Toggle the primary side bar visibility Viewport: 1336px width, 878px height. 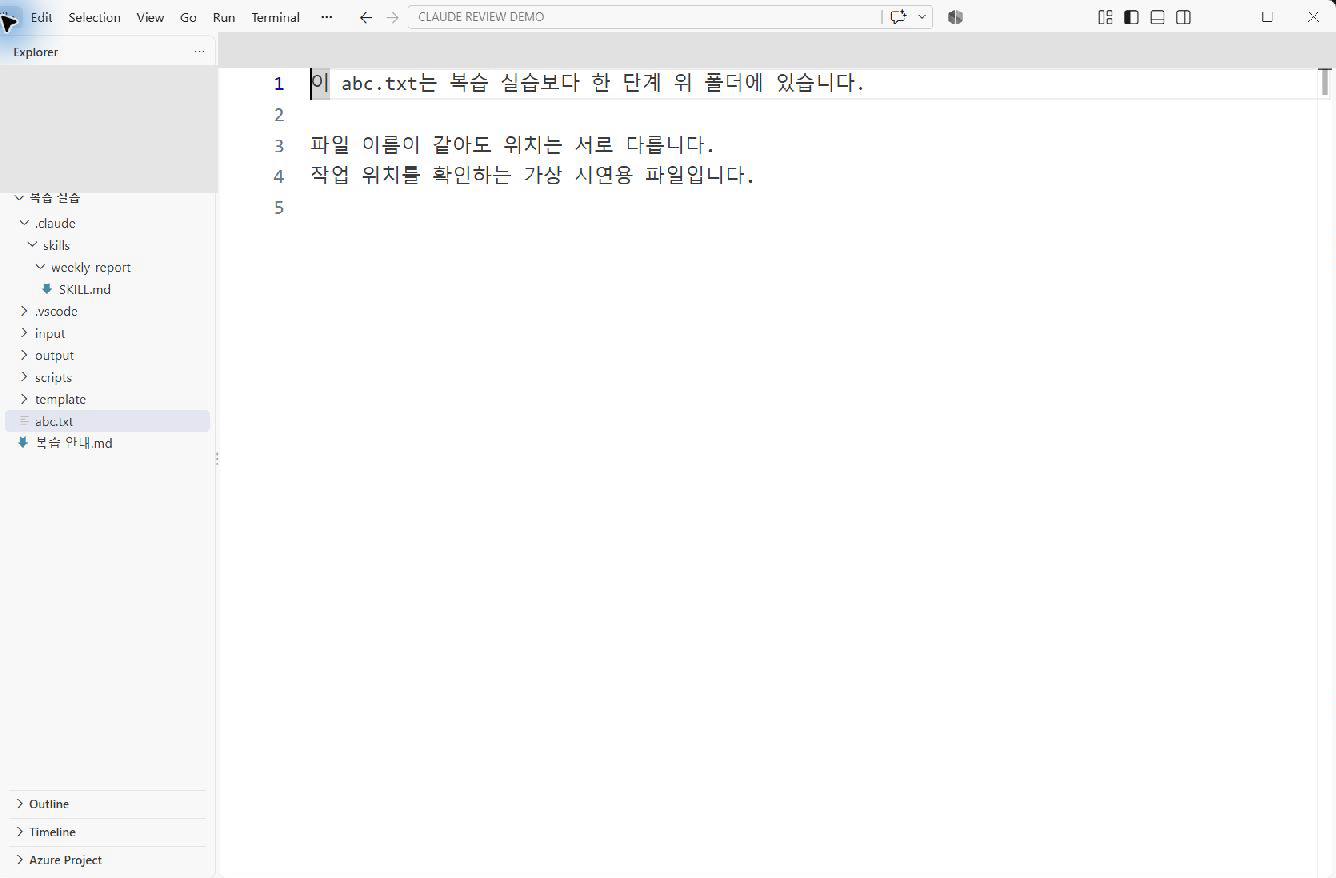(x=1131, y=17)
